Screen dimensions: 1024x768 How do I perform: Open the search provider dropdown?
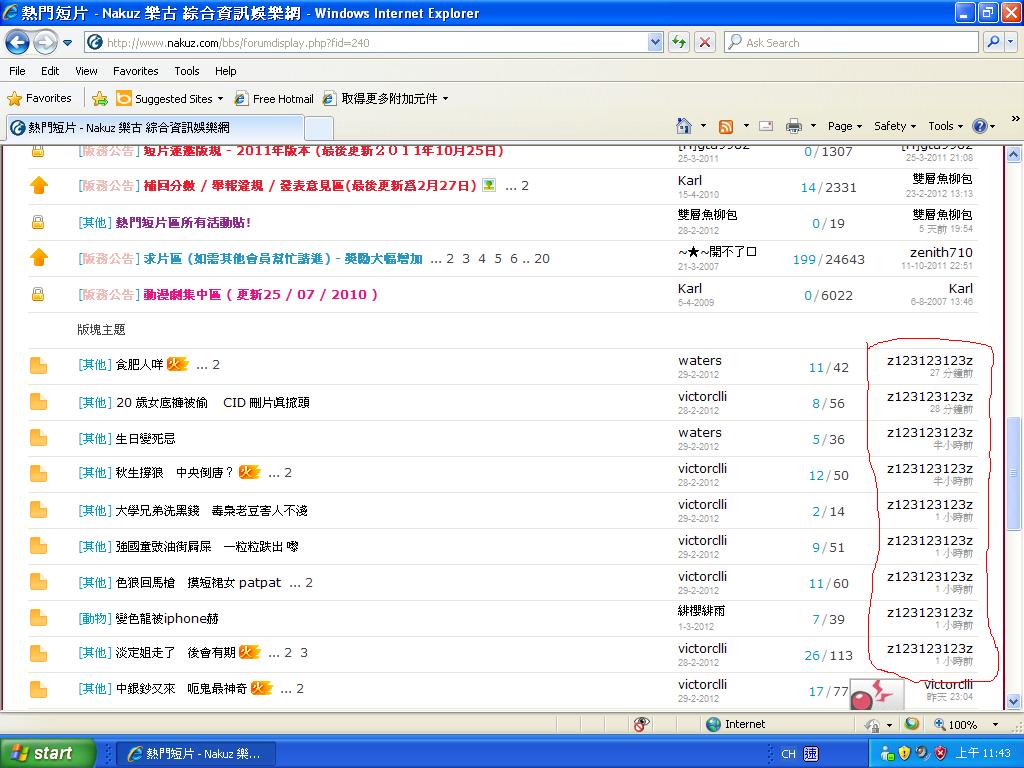pos(1010,43)
